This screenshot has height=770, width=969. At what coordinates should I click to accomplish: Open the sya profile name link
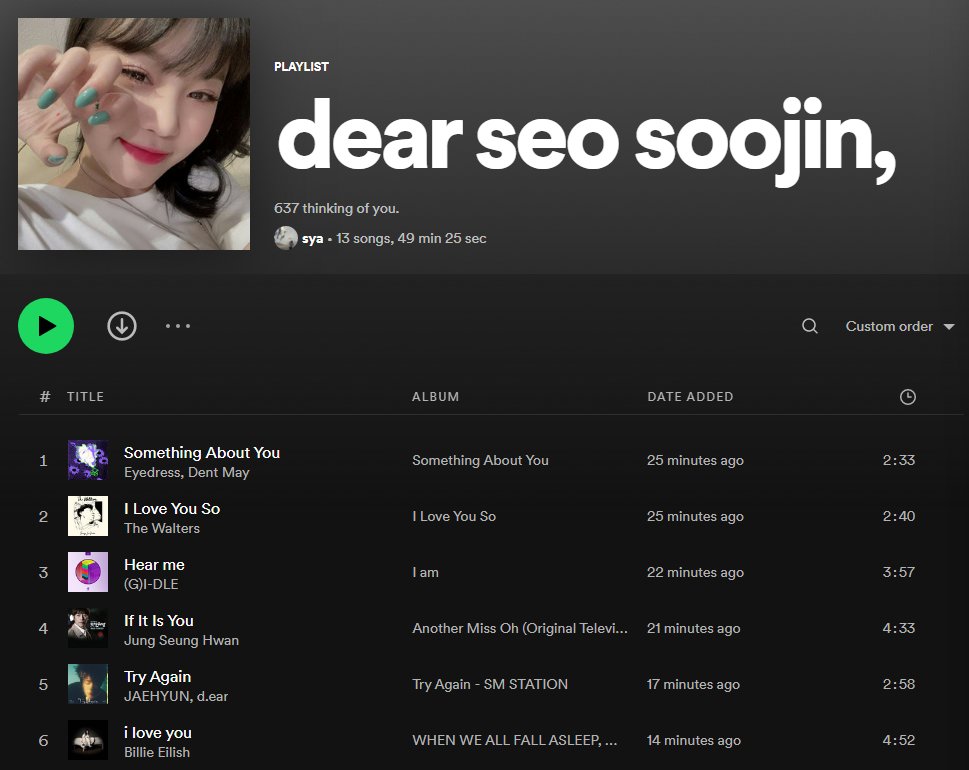click(x=312, y=239)
